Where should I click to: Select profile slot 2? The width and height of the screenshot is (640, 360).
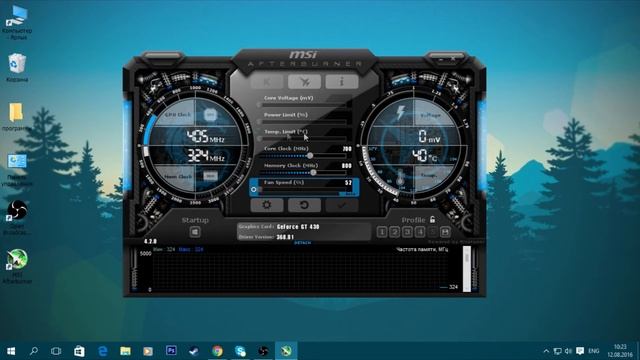click(x=395, y=232)
